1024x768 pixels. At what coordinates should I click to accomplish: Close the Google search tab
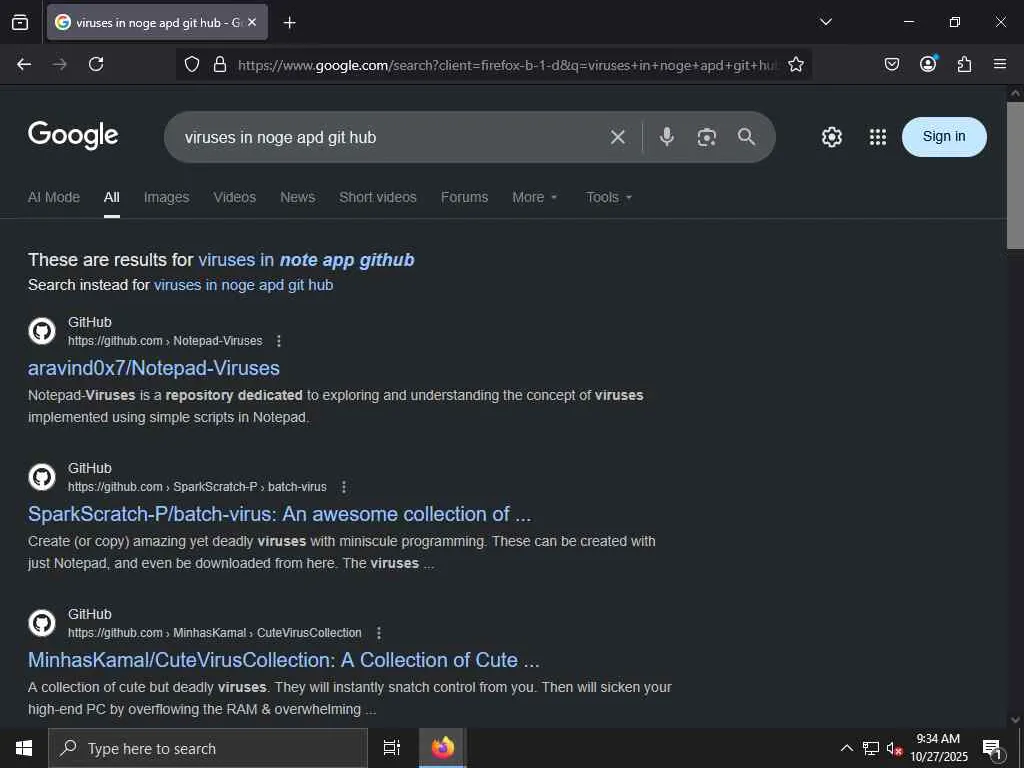252,22
